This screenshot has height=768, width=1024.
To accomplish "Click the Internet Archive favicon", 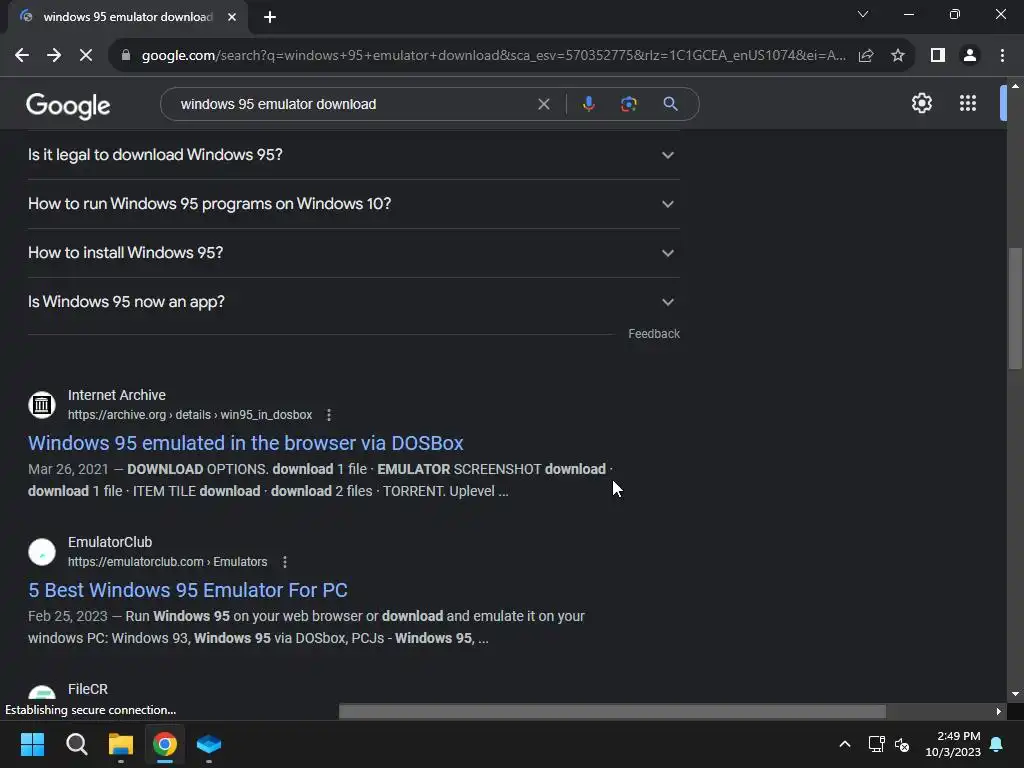I will tap(42, 405).
